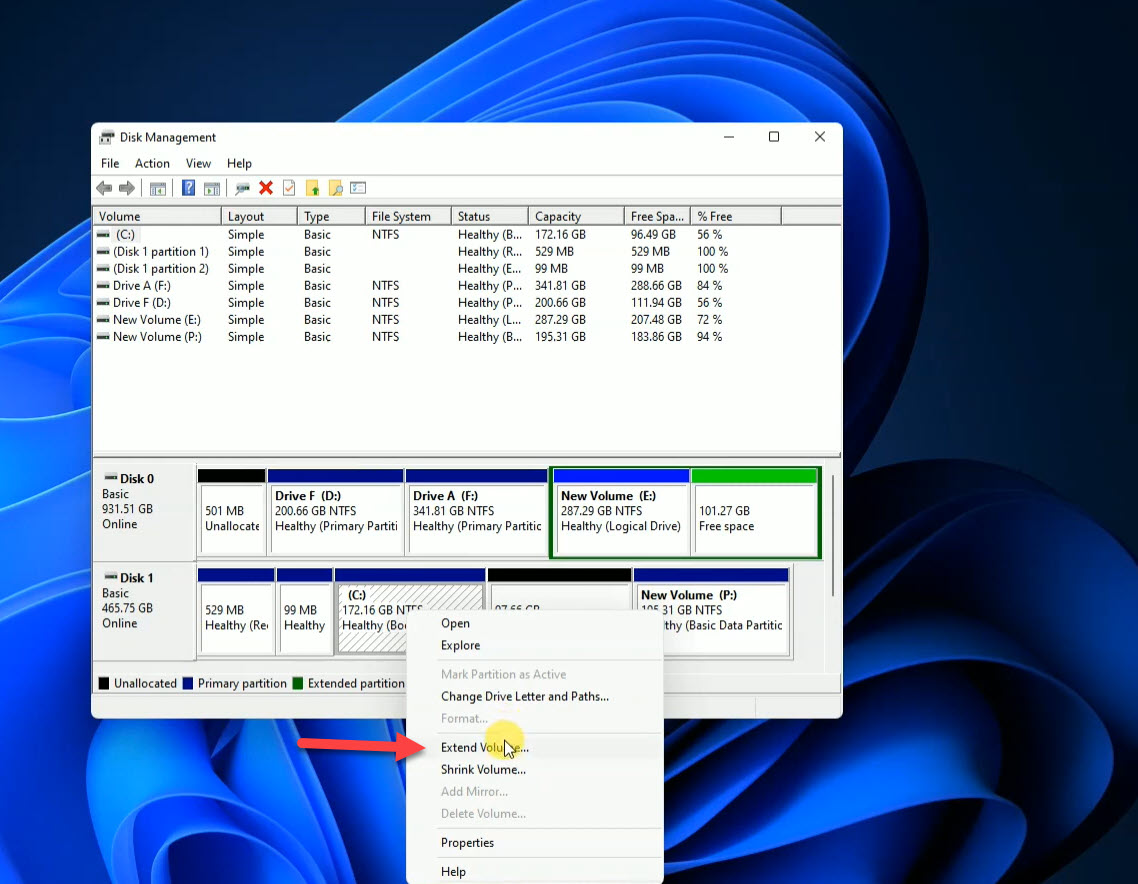Click Change Drive Letter and Paths

(x=524, y=696)
